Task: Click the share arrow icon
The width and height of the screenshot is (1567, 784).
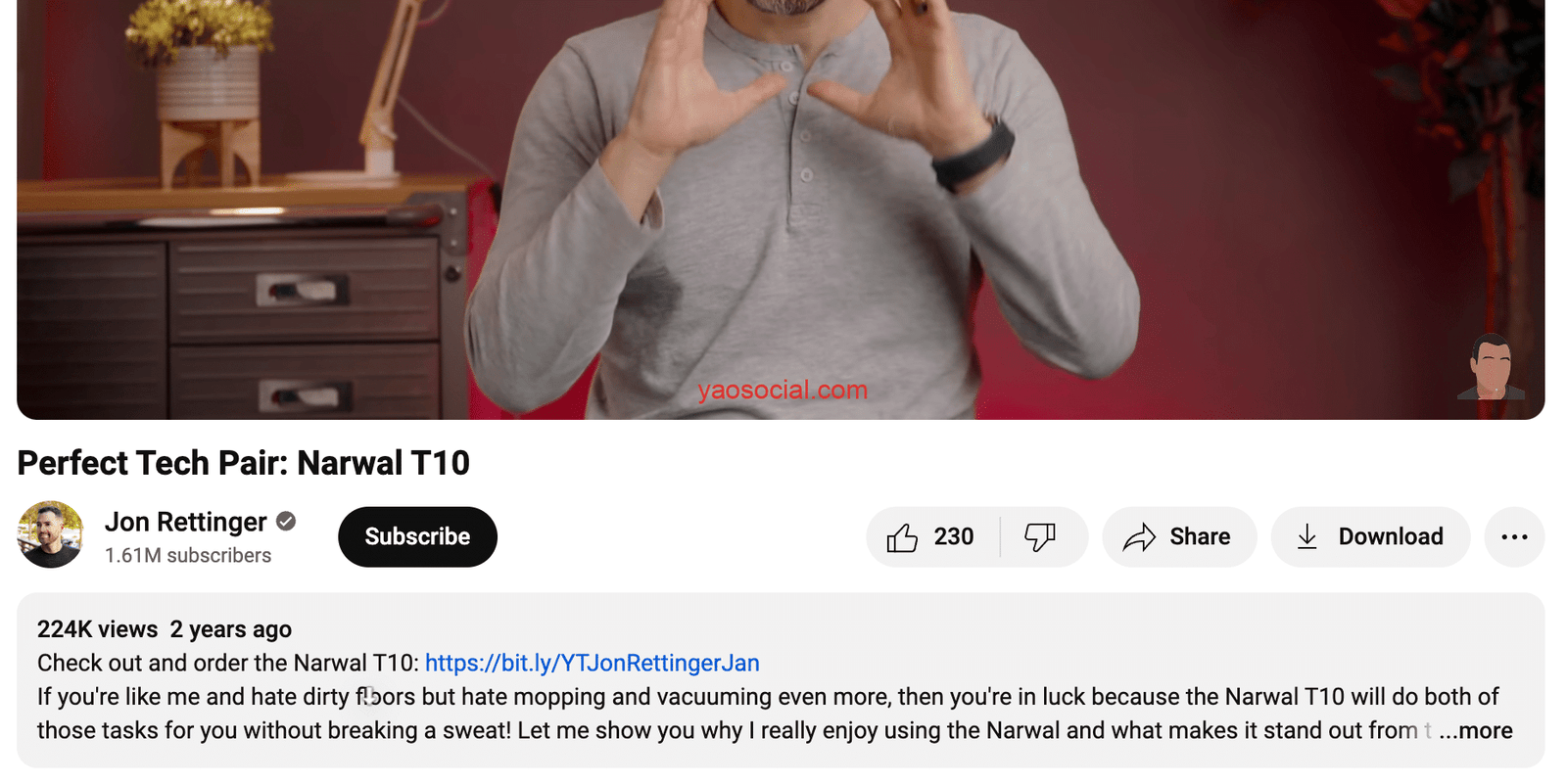Action: [1139, 537]
